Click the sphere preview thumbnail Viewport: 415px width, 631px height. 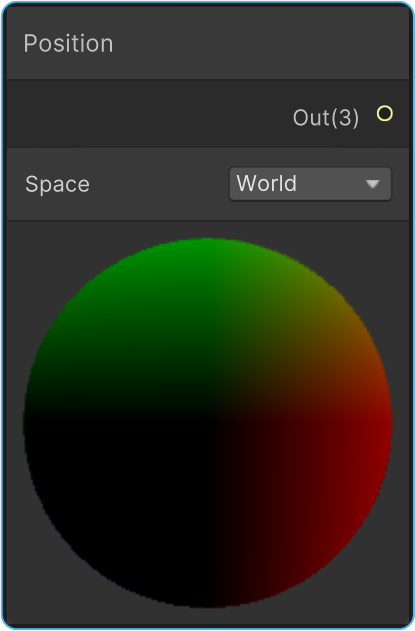[x=208, y=423]
